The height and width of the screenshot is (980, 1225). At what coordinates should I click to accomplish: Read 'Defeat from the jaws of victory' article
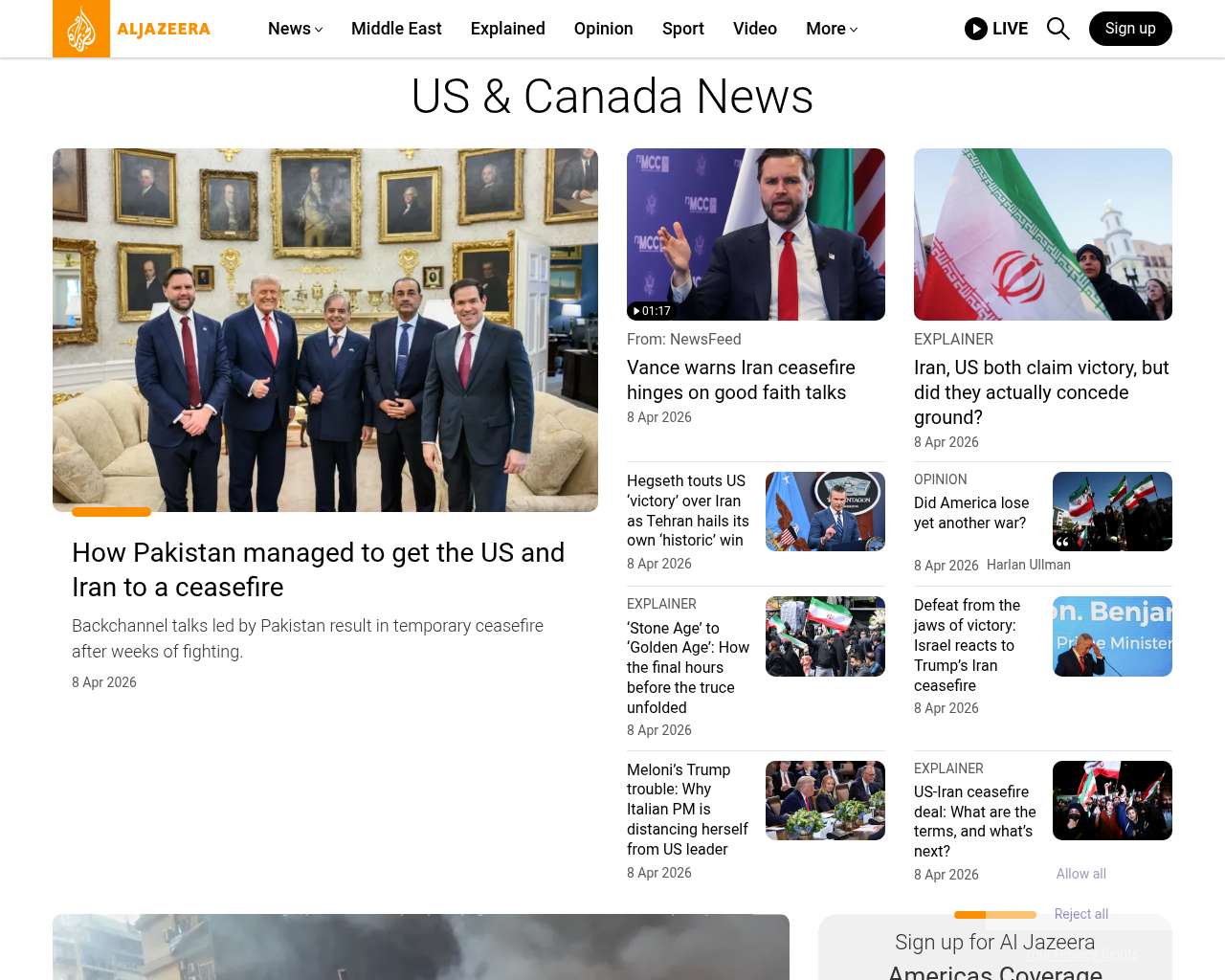967,645
